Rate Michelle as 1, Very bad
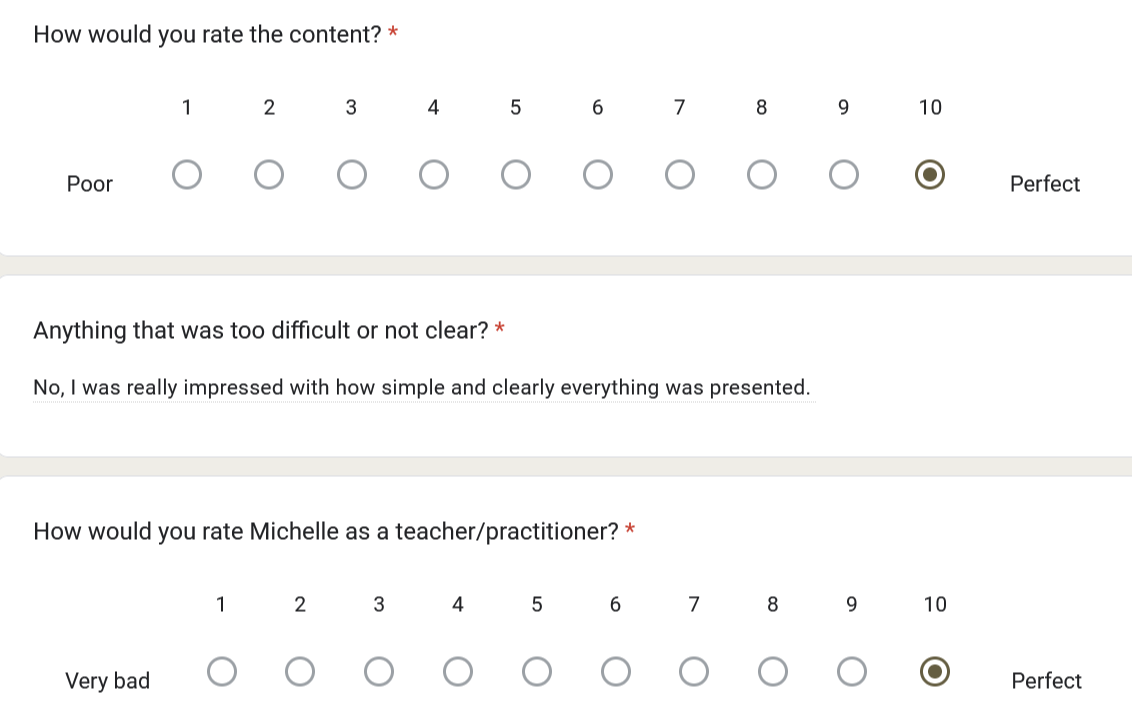This screenshot has width=1132, height=725. point(222,672)
